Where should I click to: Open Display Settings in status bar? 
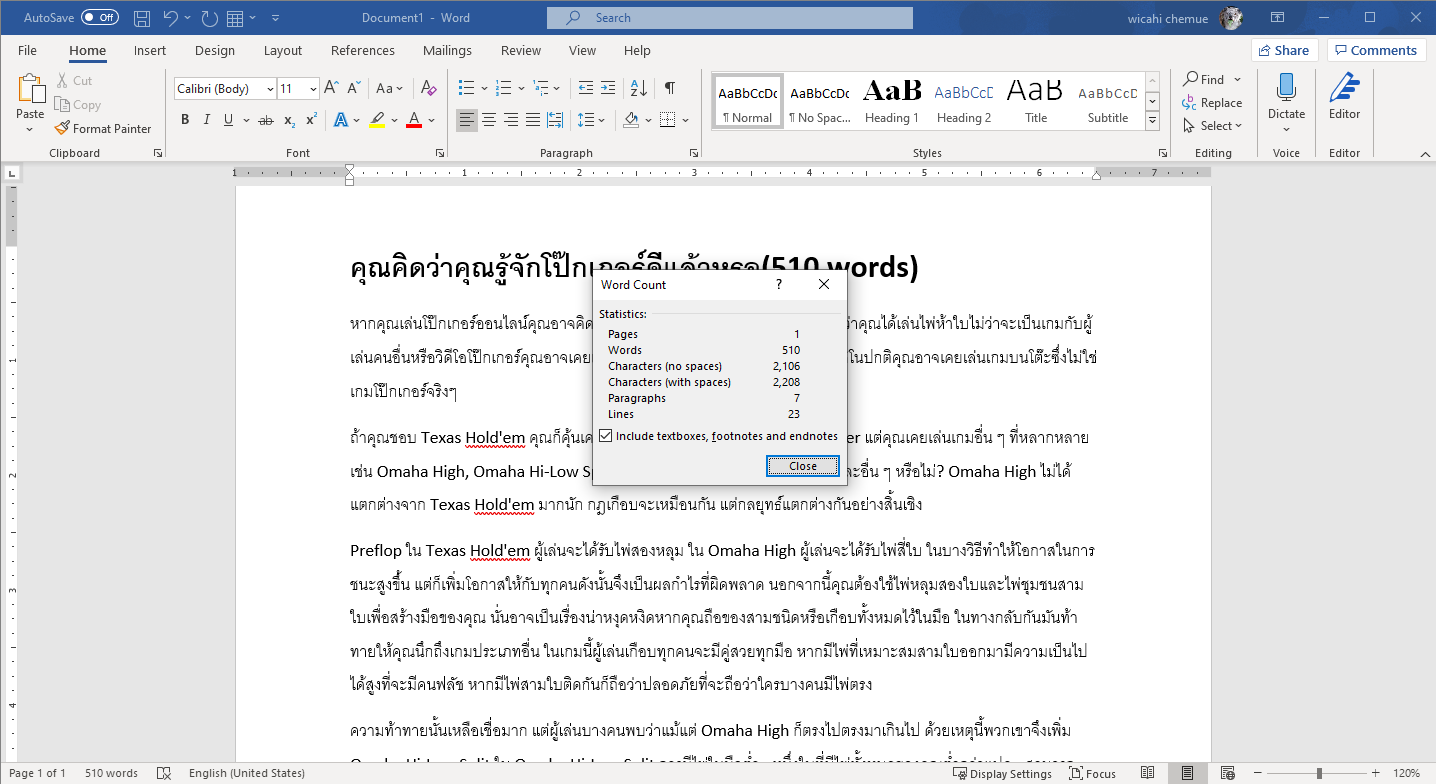click(1003, 774)
